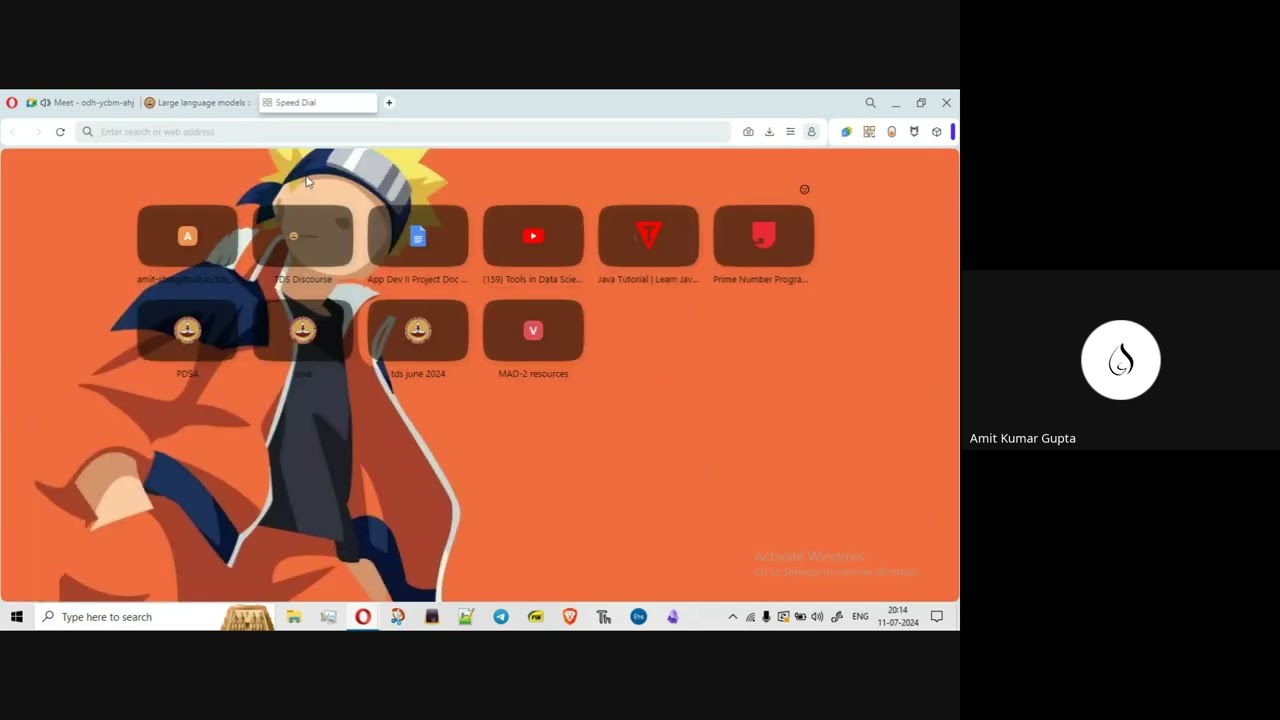
Task: Go back with the browser back arrow
Action: tap(14, 132)
